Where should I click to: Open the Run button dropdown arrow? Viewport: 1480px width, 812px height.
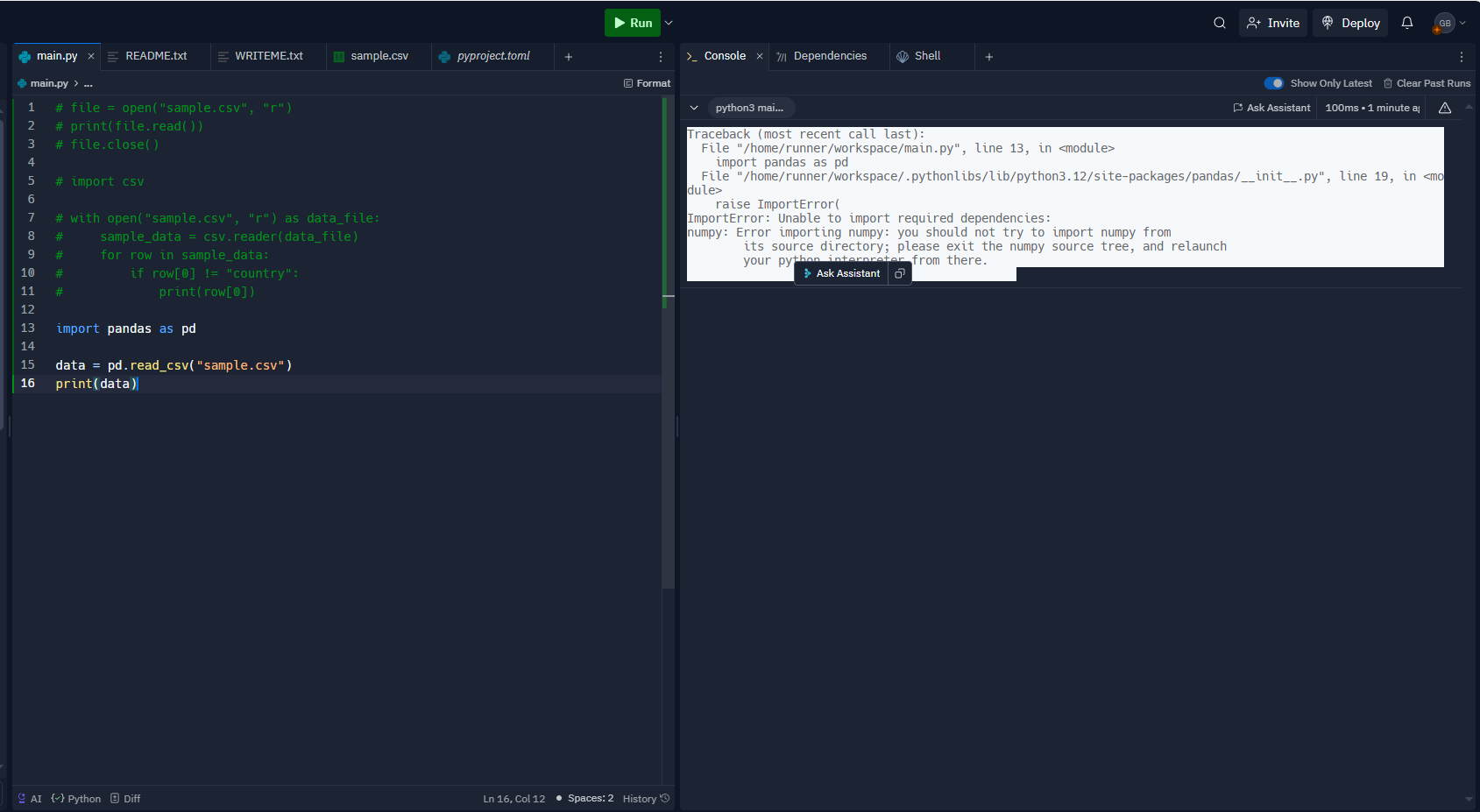click(669, 23)
